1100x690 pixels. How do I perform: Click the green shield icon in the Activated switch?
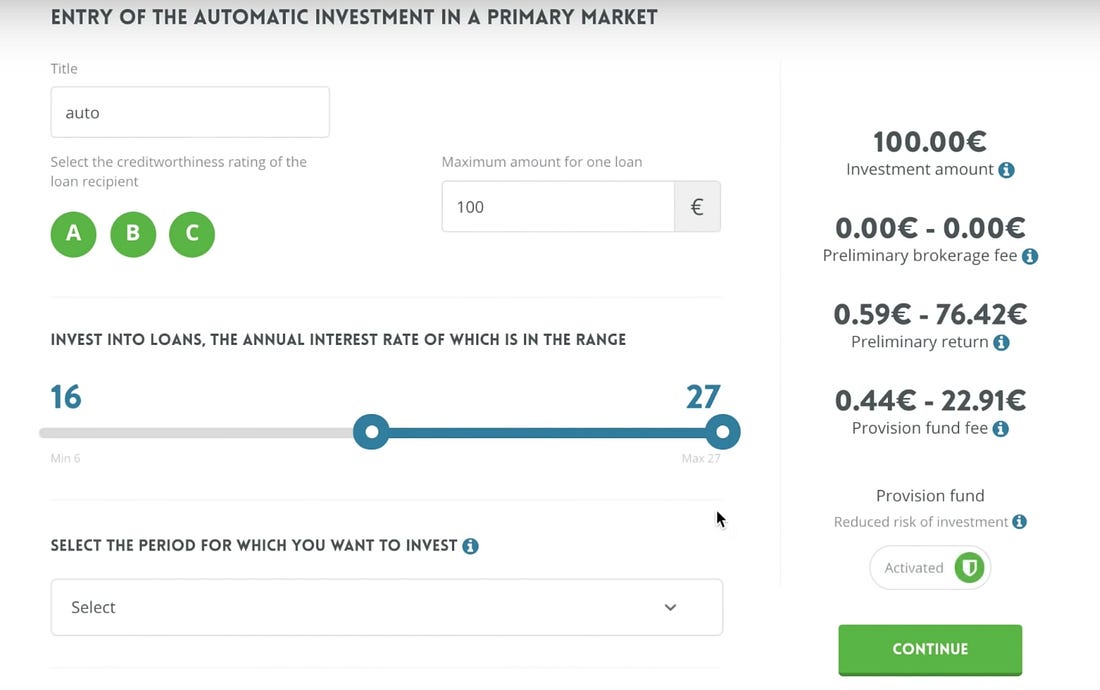[969, 567]
